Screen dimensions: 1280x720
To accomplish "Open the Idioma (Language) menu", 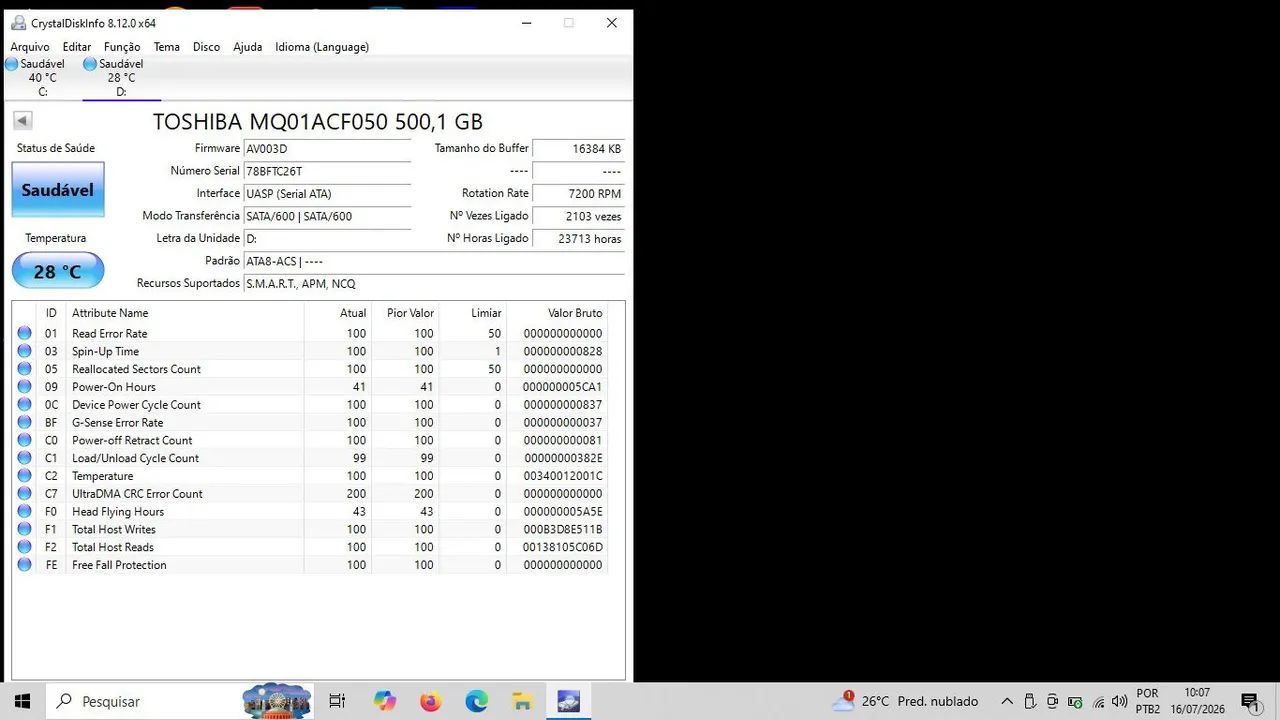I will pyautogui.click(x=322, y=47).
